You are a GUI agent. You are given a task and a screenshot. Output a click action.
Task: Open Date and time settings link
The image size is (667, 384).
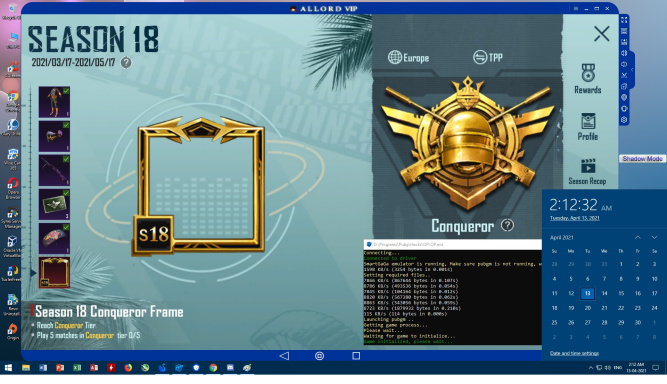tap(574, 353)
